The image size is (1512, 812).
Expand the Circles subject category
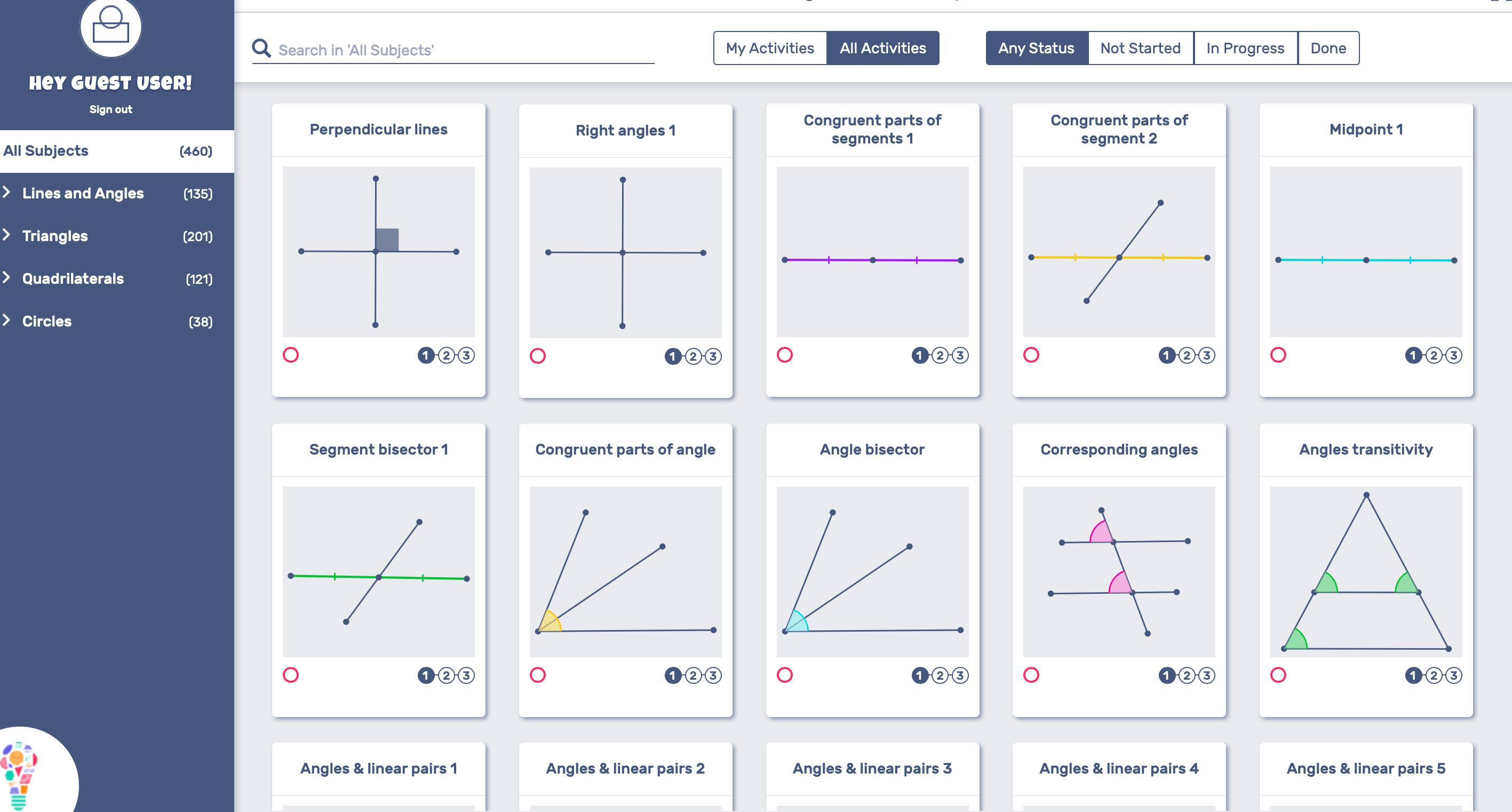7,321
